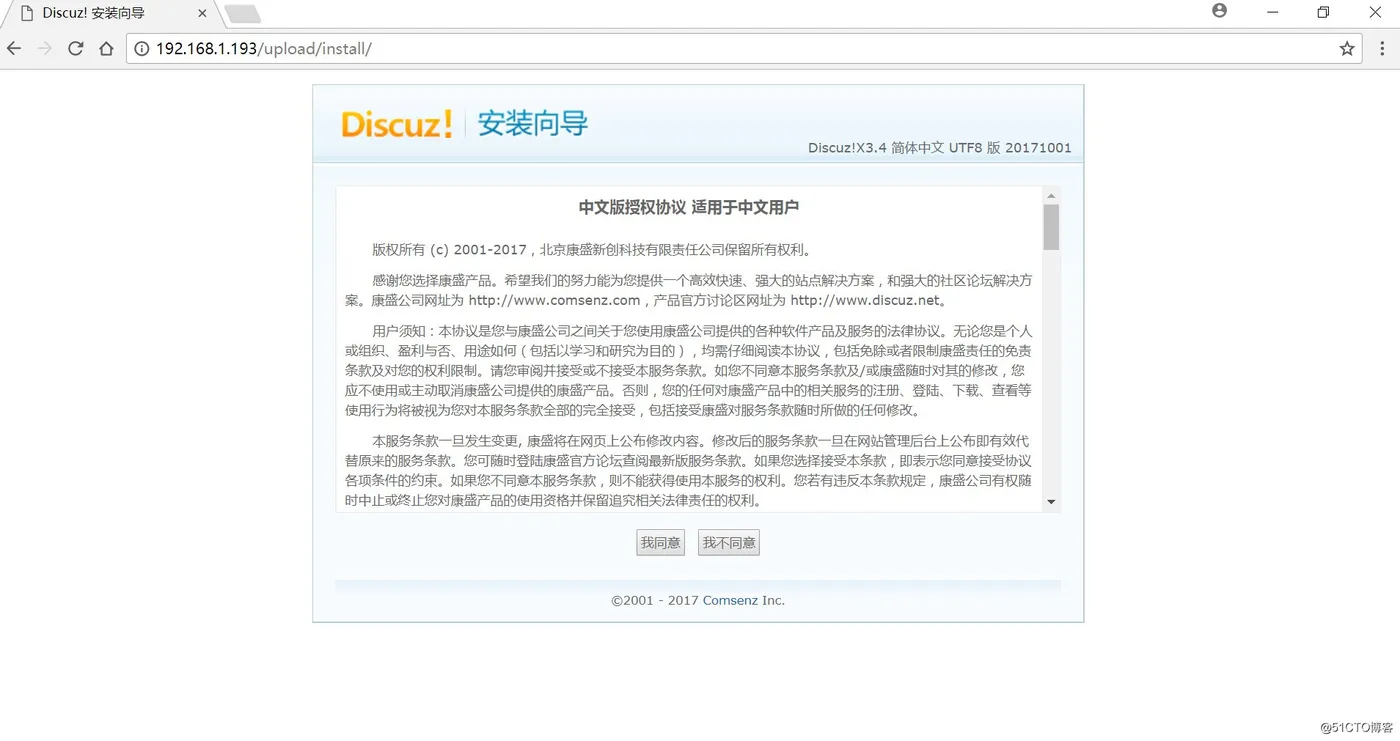Open the Chrome user profile icon

1219,11
